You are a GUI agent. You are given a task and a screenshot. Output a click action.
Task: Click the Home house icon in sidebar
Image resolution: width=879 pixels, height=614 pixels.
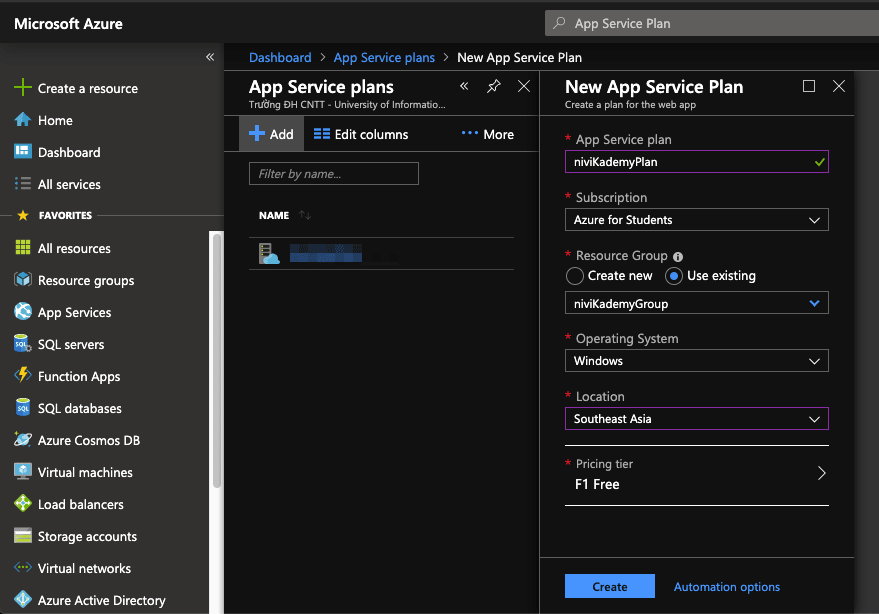point(22,119)
